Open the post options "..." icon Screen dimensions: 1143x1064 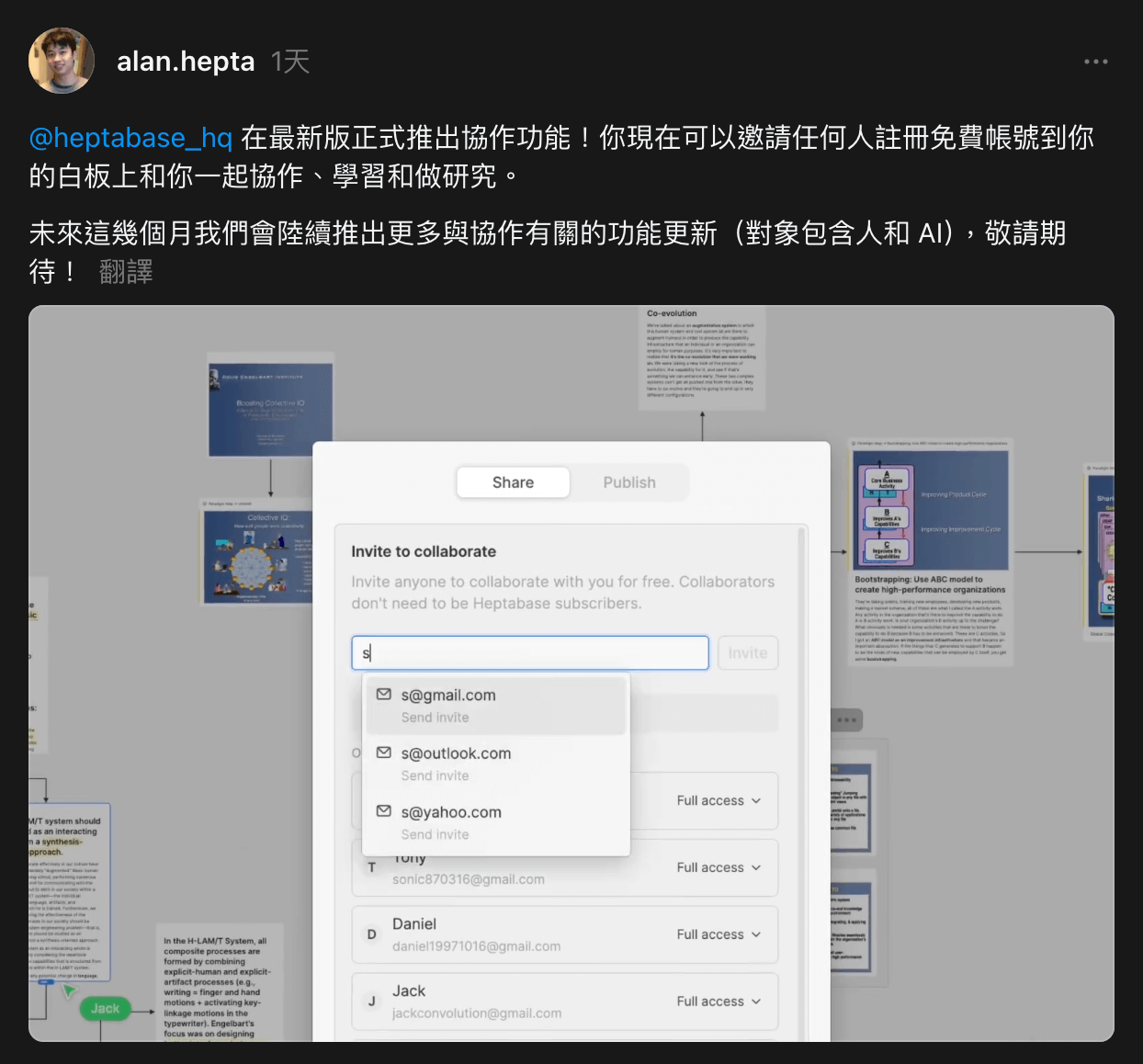1096,61
